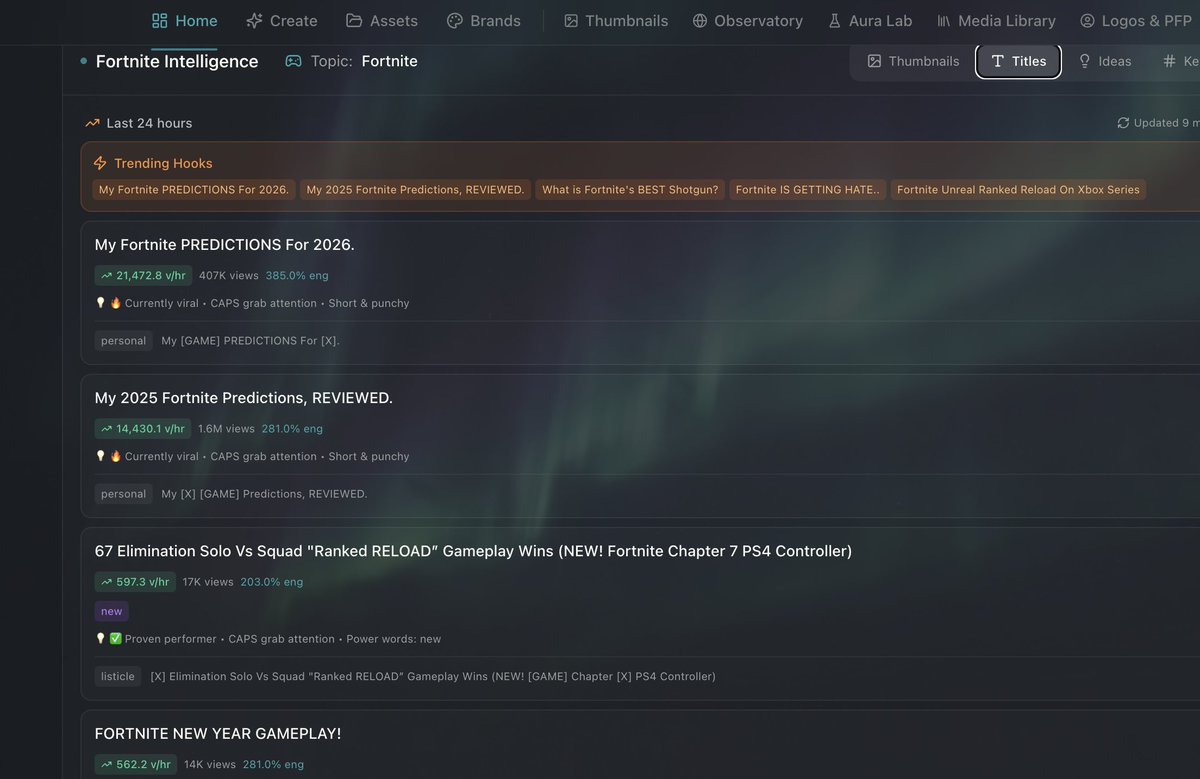Viewport: 1200px width, 779px height.
Task: Select the Titles tab
Action: point(1018,61)
